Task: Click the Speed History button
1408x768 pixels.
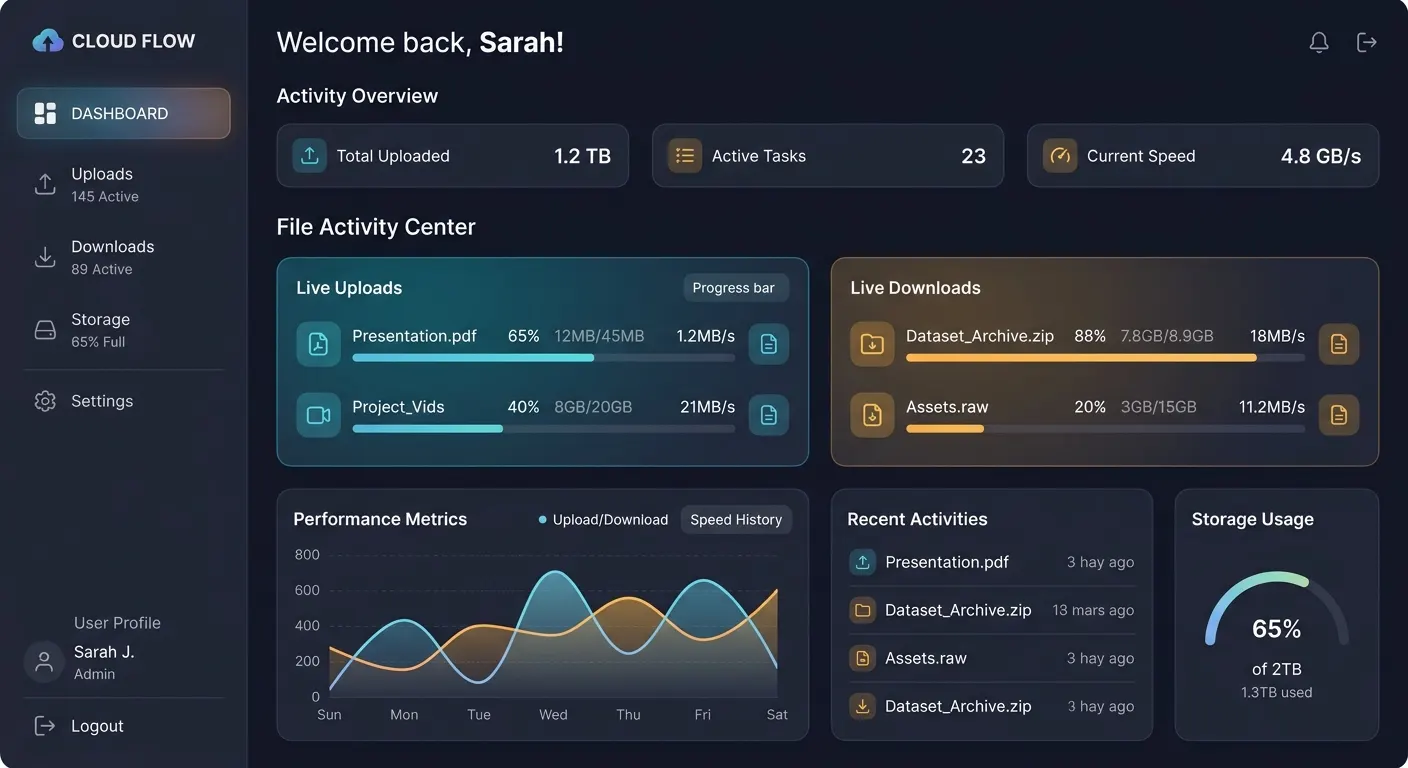Action: [736, 520]
